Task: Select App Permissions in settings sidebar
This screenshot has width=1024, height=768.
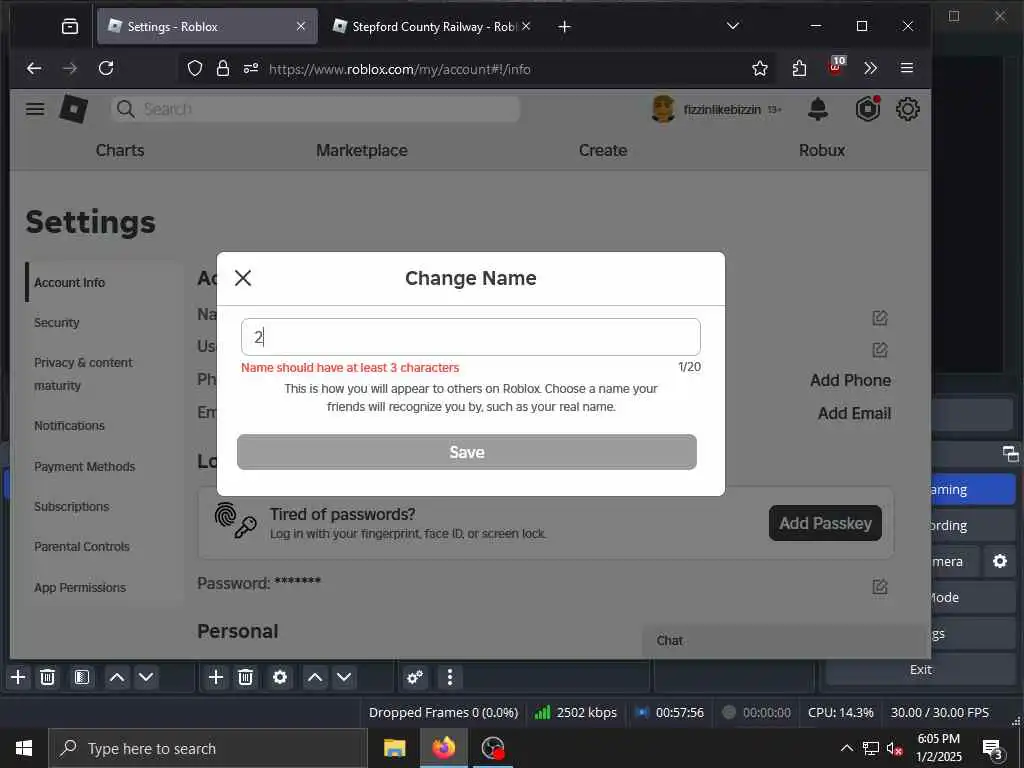Action: click(80, 588)
